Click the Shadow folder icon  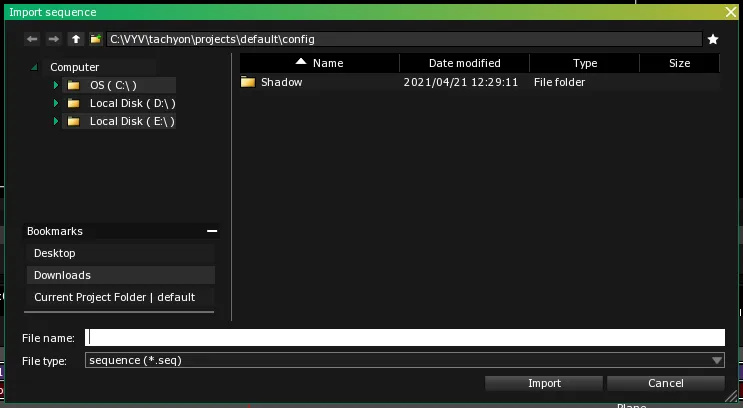tap(248, 82)
